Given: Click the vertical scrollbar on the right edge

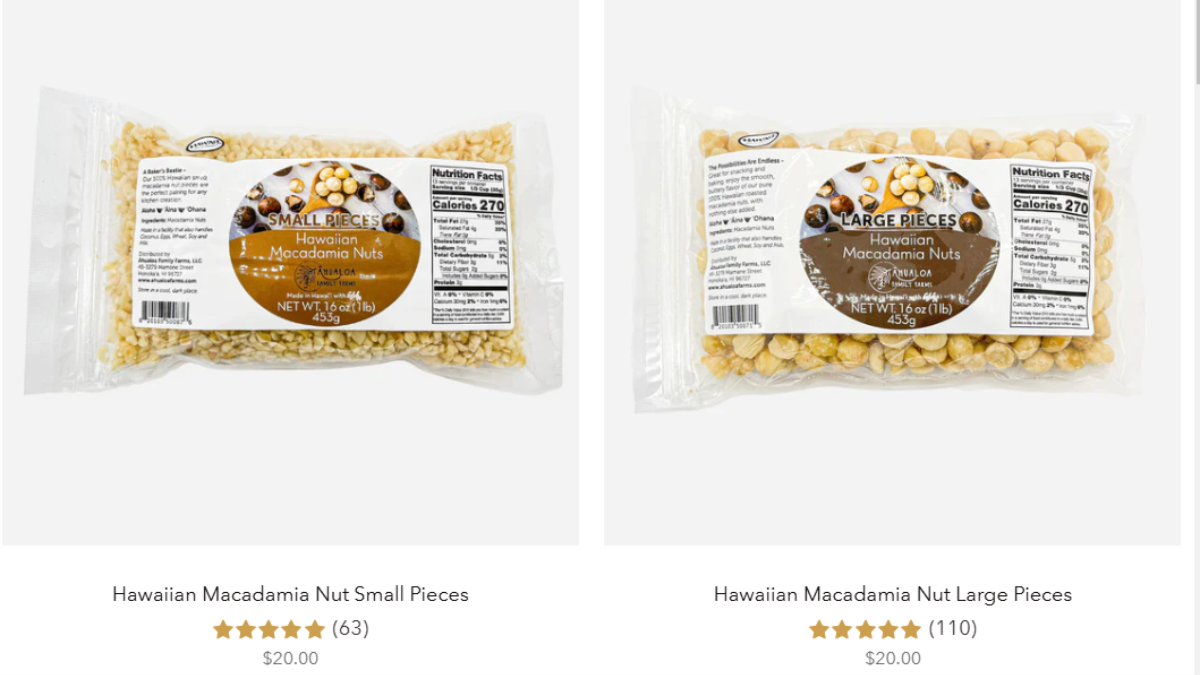Looking at the screenshot, I should click(1194, 337).
